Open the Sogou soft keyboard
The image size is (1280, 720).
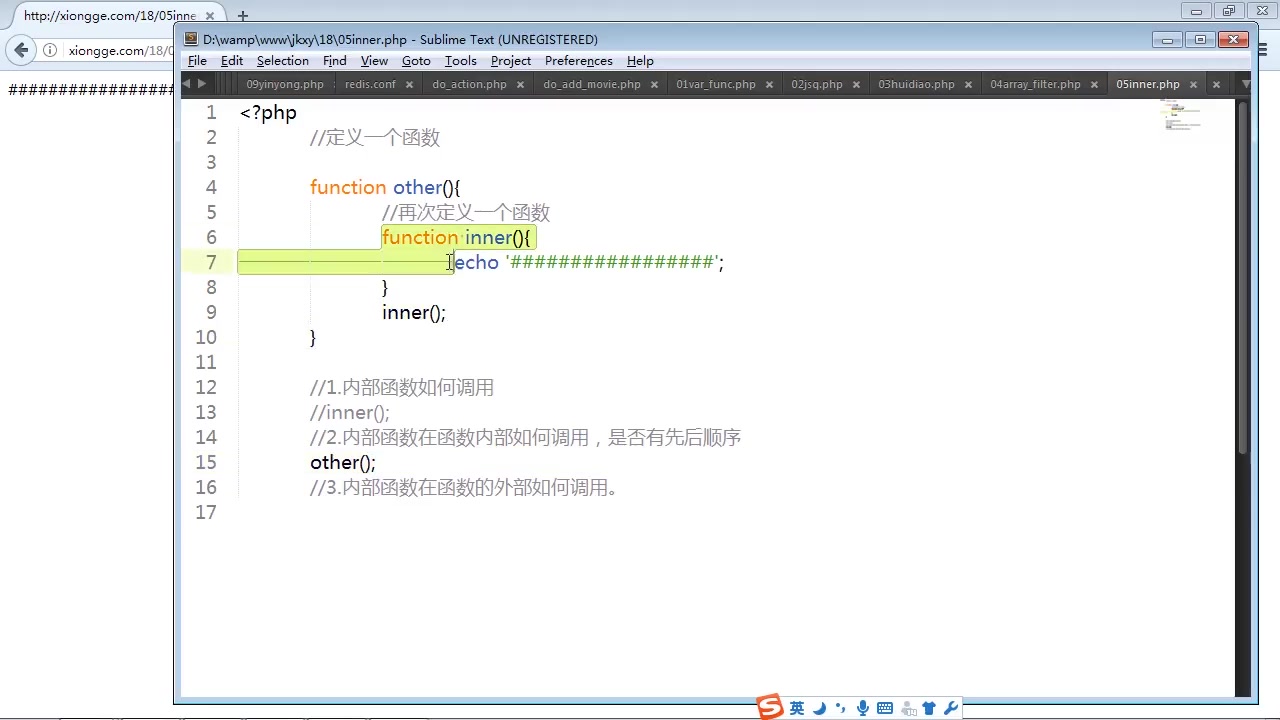pos(884,707)
